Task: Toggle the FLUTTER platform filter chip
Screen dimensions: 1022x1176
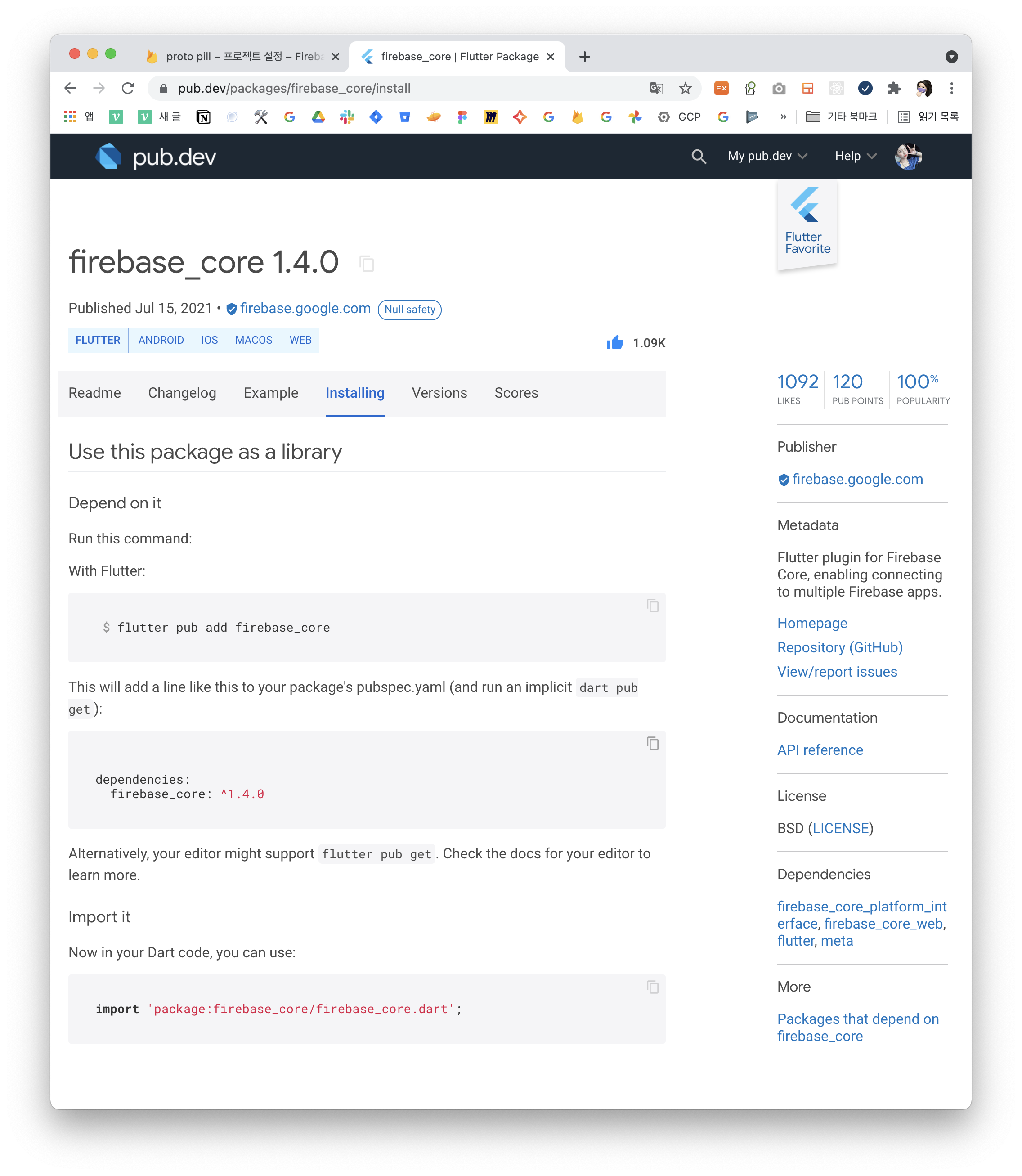Action: 98,340
